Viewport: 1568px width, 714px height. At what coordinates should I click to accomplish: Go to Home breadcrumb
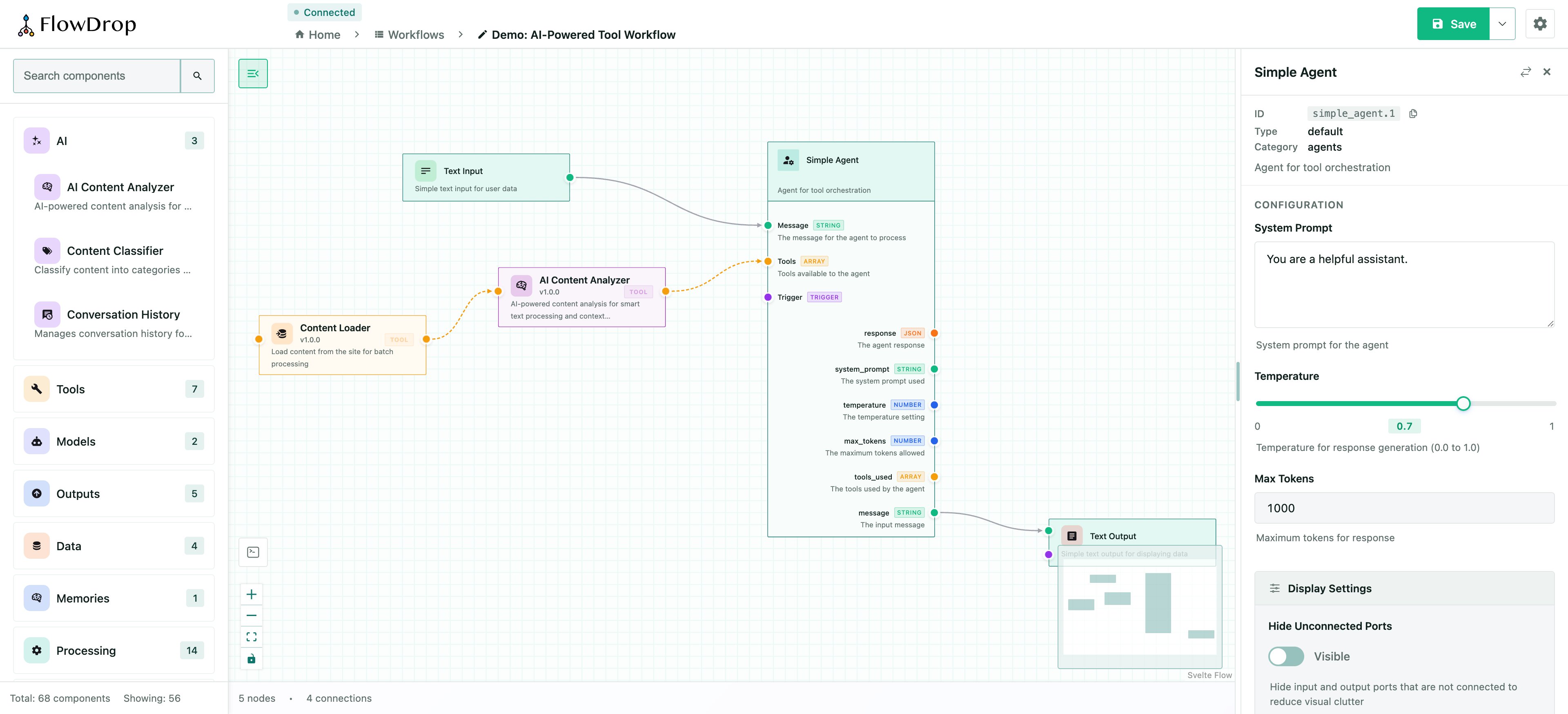tap(317, 35)
